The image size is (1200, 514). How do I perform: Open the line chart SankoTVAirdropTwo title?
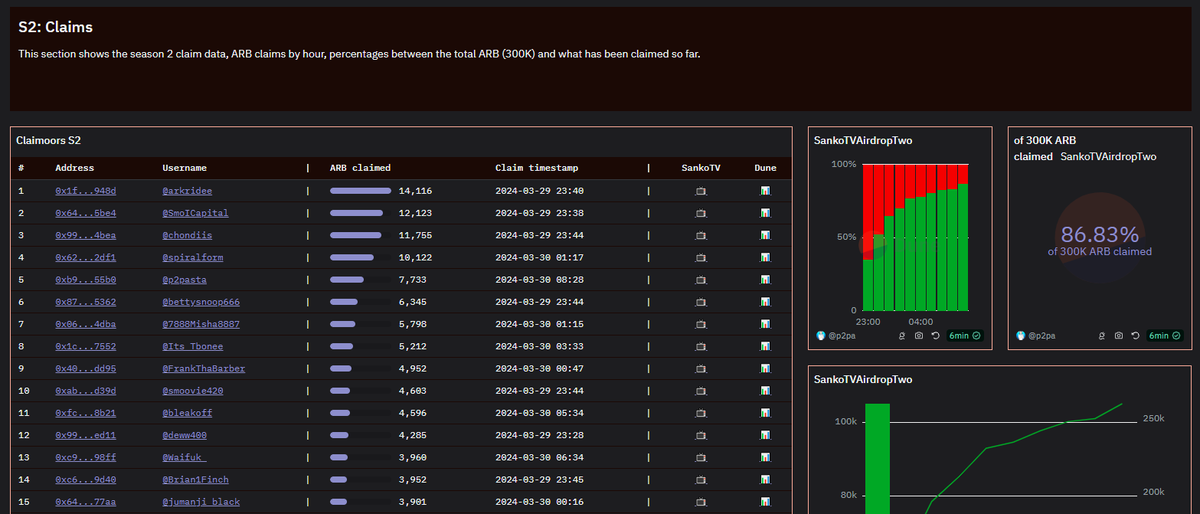[863, 380]
